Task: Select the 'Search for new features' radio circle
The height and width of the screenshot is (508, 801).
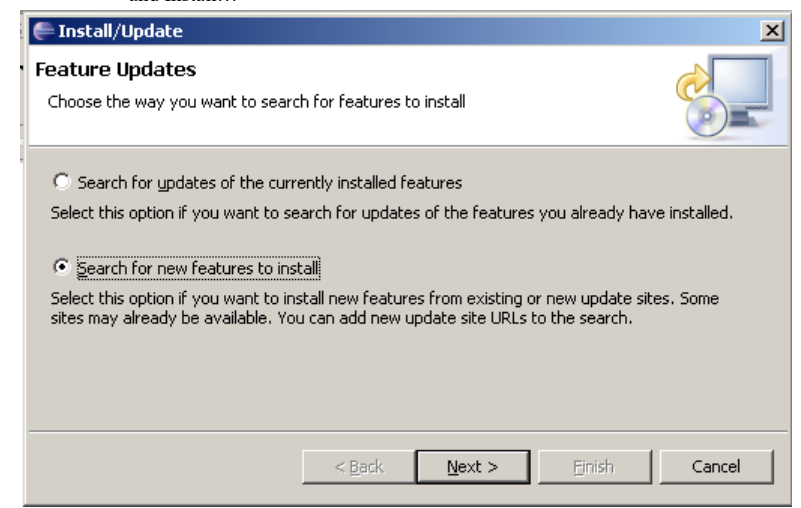Action: [x=61, y=267]
